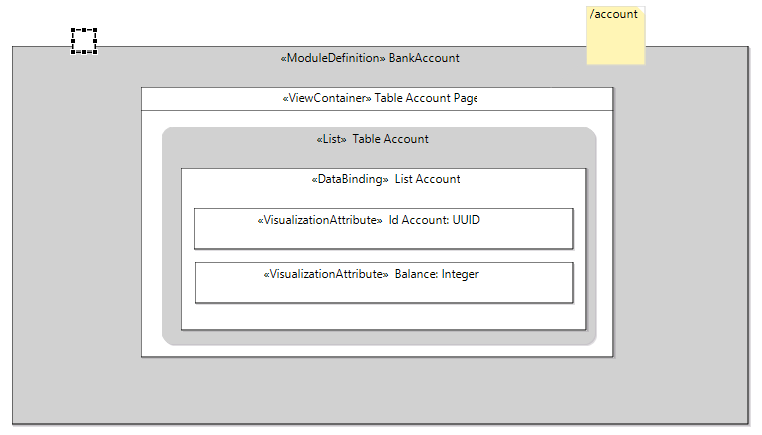Image resolution: width=762 pixels, height=435 pixels.
Task: Select the VisualizationAttribute stereotype of Balance
Action: tap(326, 274)
